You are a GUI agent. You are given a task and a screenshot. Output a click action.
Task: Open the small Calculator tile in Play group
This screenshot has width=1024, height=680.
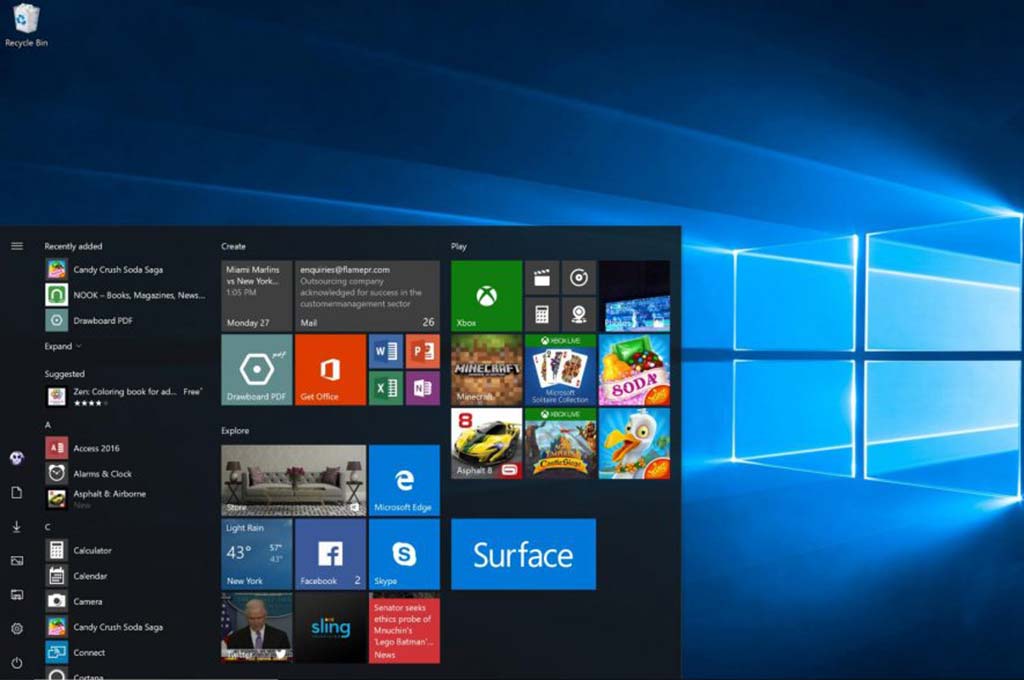pos(542,315)
